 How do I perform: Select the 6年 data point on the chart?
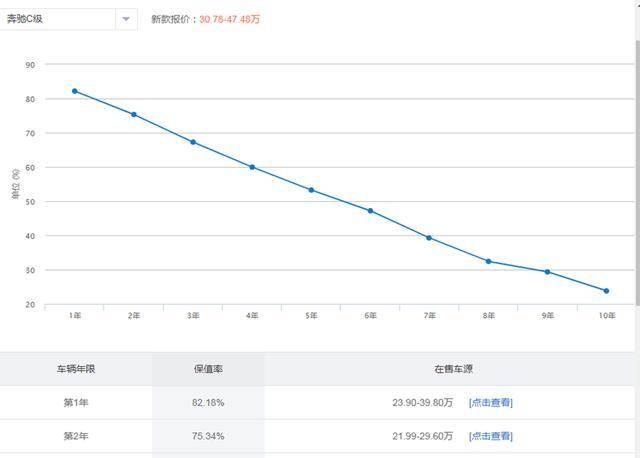[x=370, y=211]
